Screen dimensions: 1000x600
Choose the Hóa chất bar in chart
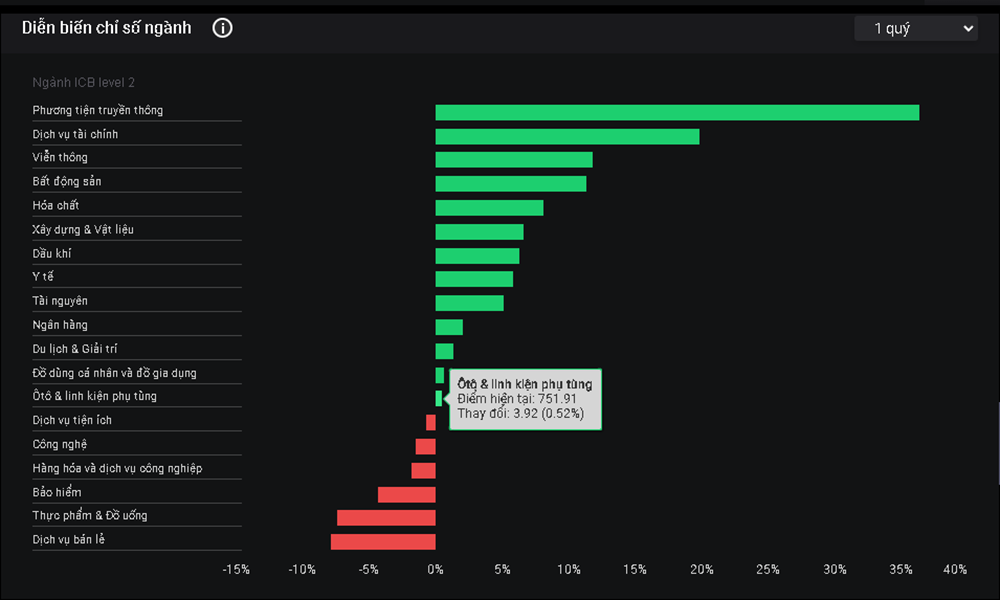(x=489, y=208)
